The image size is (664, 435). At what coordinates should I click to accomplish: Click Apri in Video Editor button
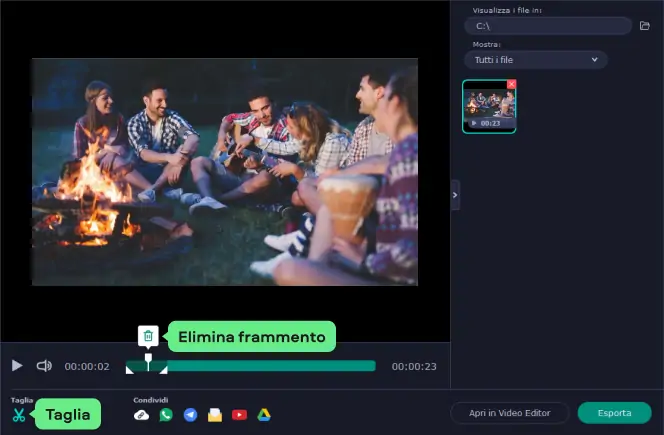tap(510, 413)
